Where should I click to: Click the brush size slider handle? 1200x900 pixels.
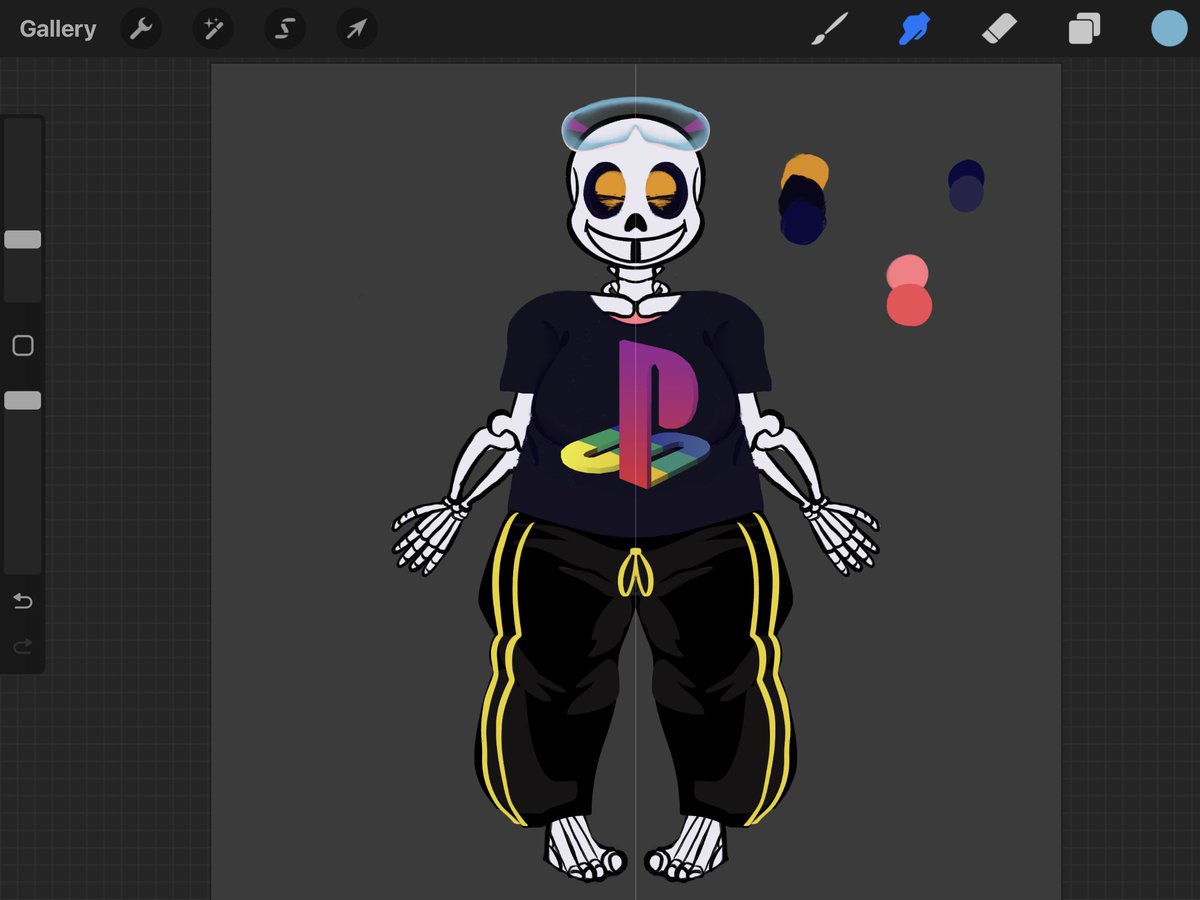[22, 239]
